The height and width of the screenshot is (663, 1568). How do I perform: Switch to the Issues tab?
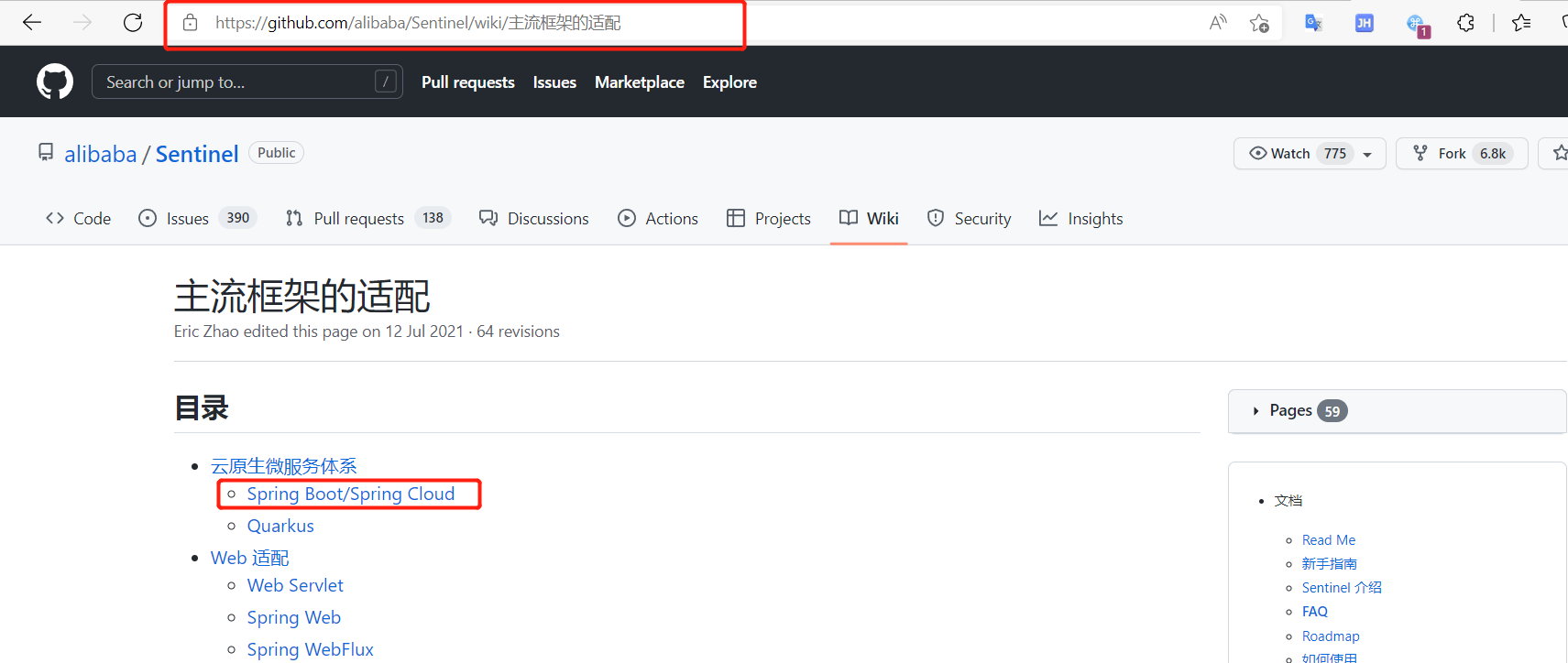coord(197,218)
